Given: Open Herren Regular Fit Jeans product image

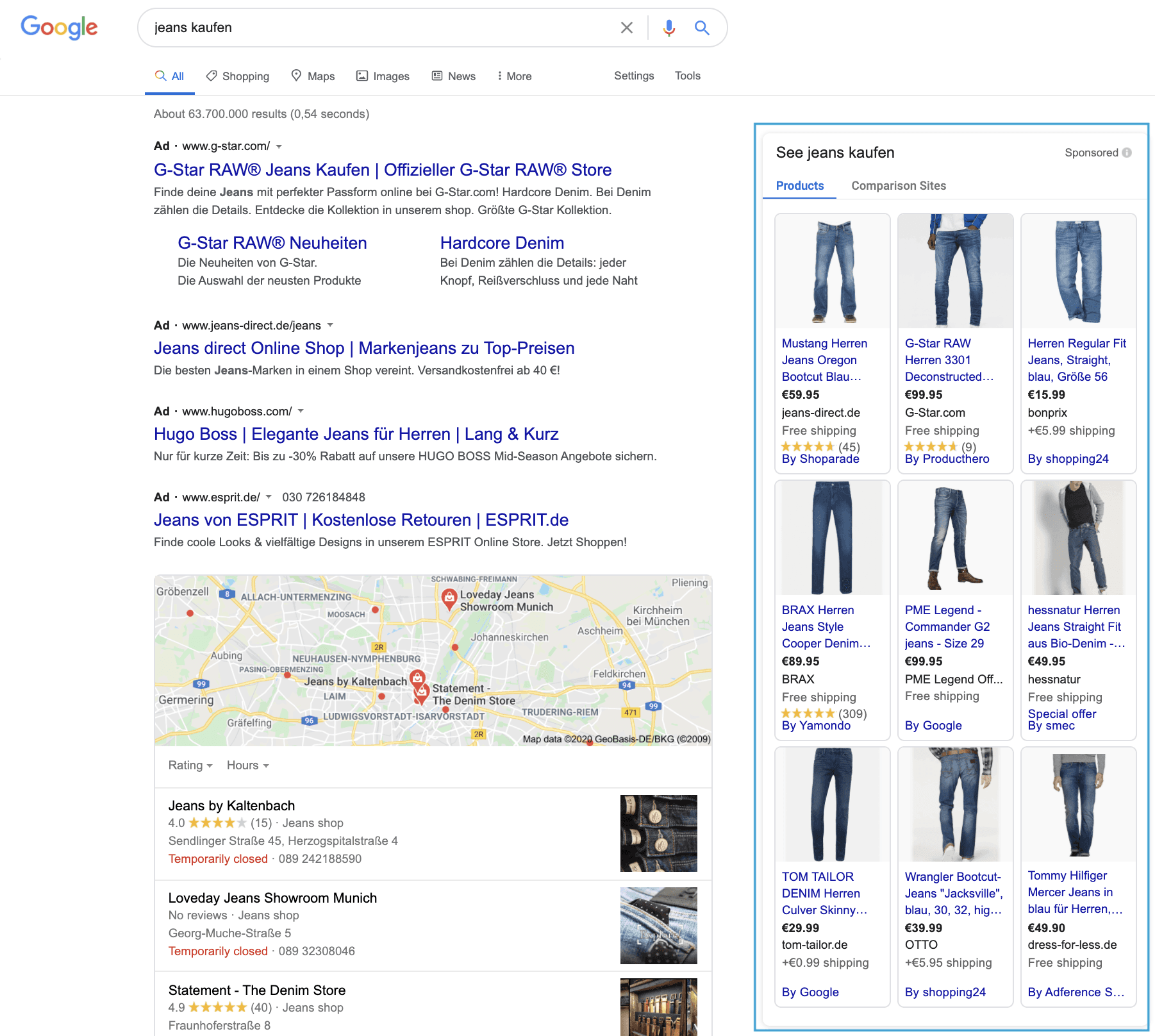Looking at the screenshot, I should (1079, 271).
